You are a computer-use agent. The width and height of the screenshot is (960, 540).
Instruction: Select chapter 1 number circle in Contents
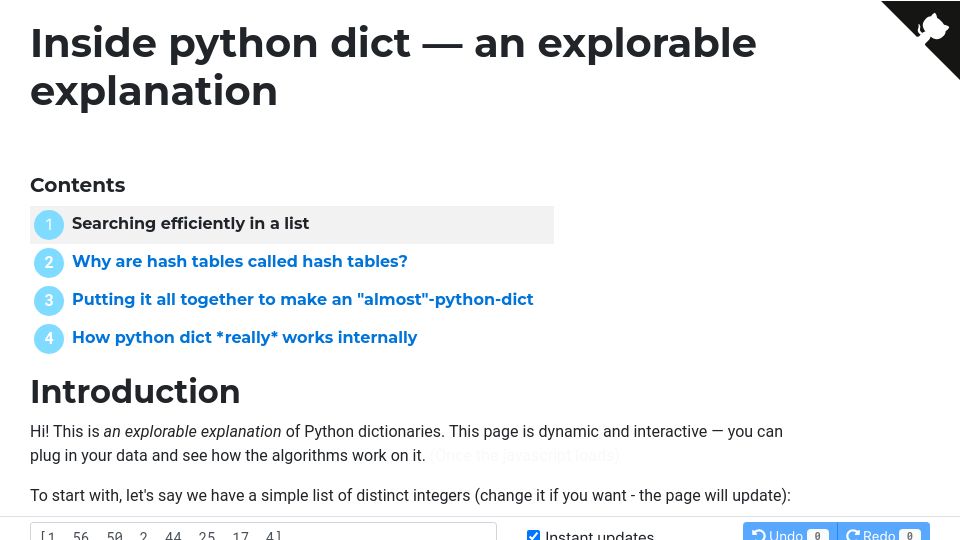(x=49, y=225)
